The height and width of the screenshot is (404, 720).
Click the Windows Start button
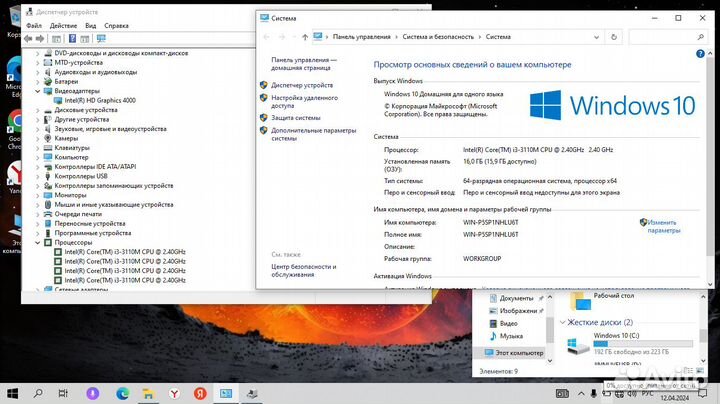12,393
